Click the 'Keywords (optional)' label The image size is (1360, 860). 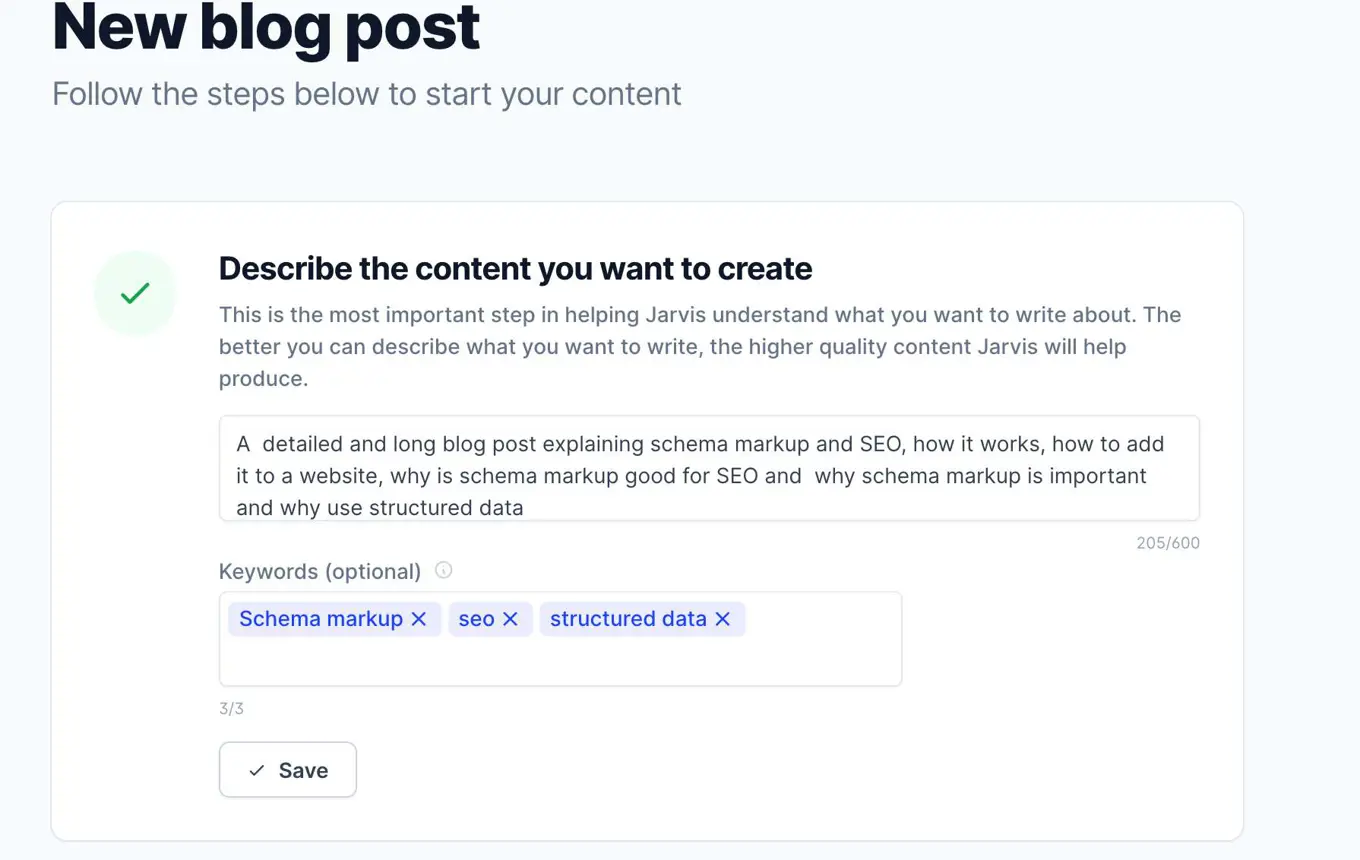click(x=320, y=571)
